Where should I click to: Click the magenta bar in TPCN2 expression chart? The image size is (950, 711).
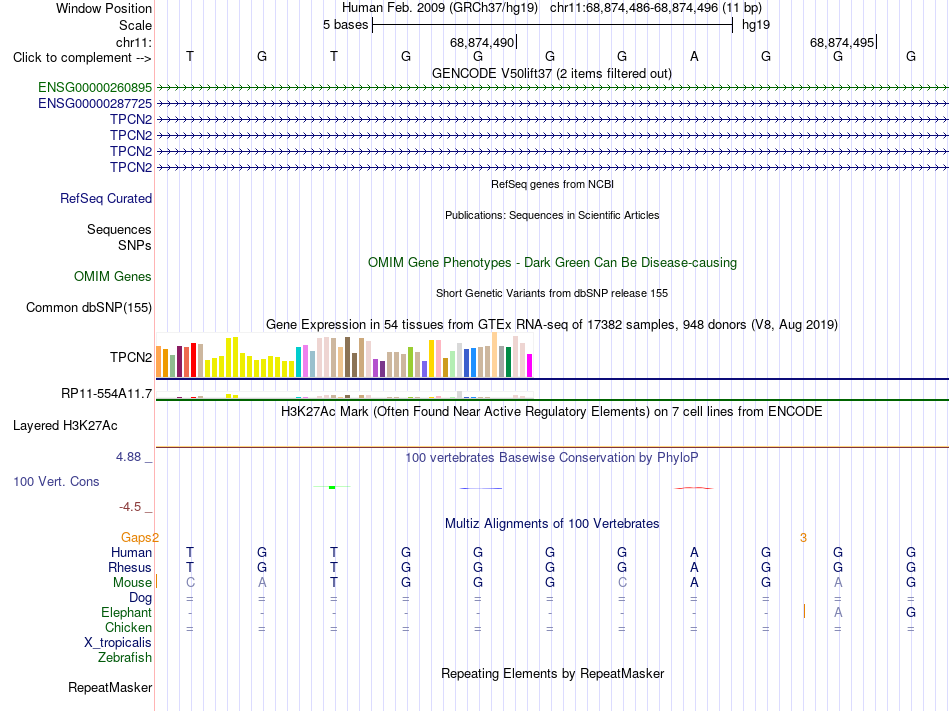pyautogui.click(x=530, y=366)
